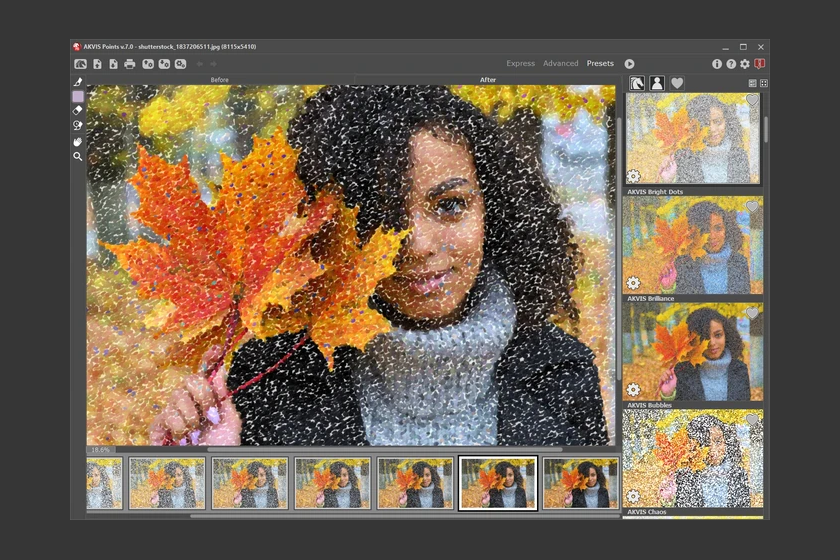The image size is (840, 560).
Task: Apply the AKVIS Bubbles preset thumbnail
Action: tap(693, 352)
